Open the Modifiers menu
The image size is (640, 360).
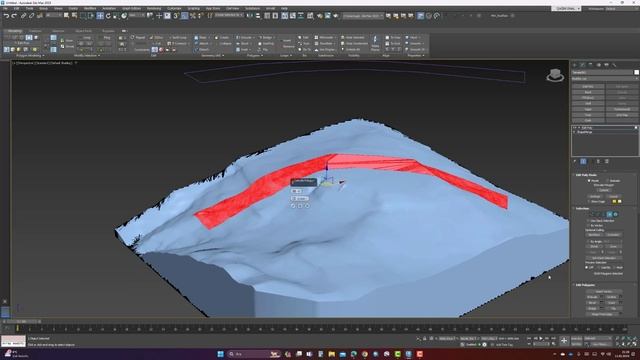click(90, 8)
